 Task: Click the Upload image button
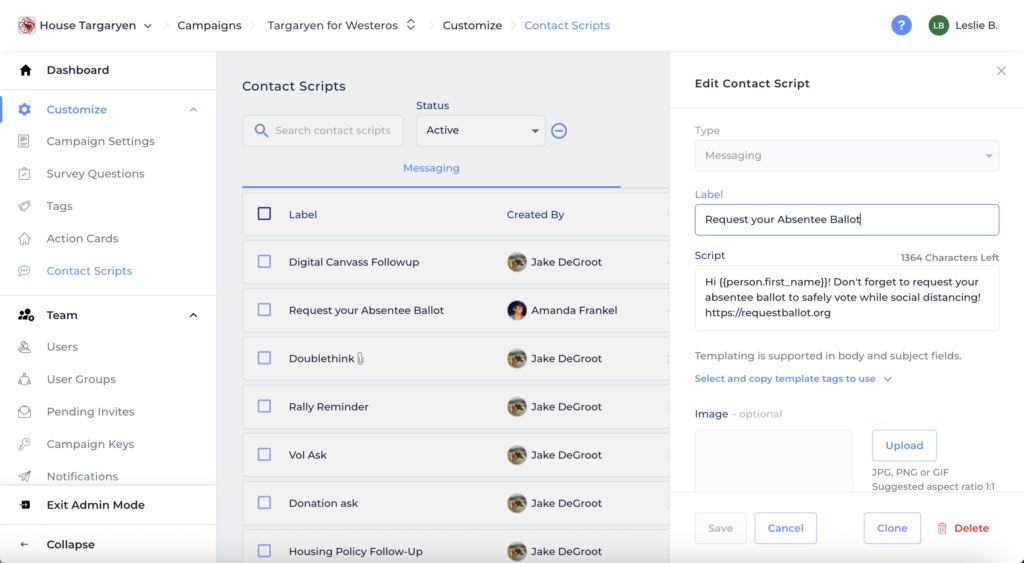904,445
